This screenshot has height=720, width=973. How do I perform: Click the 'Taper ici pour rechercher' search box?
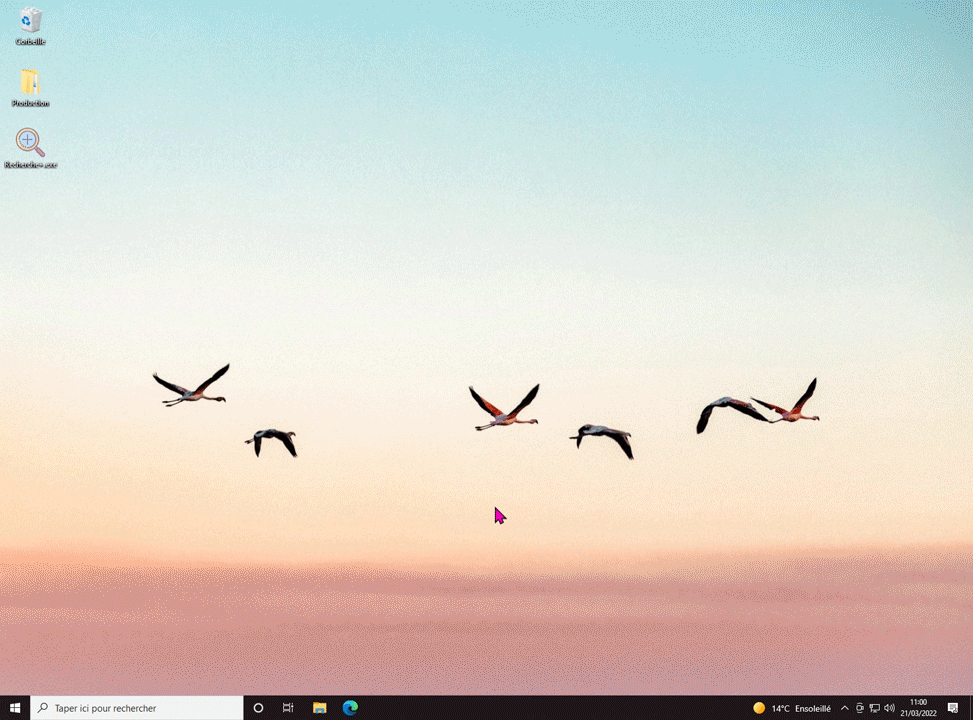(x=137, y=708)
